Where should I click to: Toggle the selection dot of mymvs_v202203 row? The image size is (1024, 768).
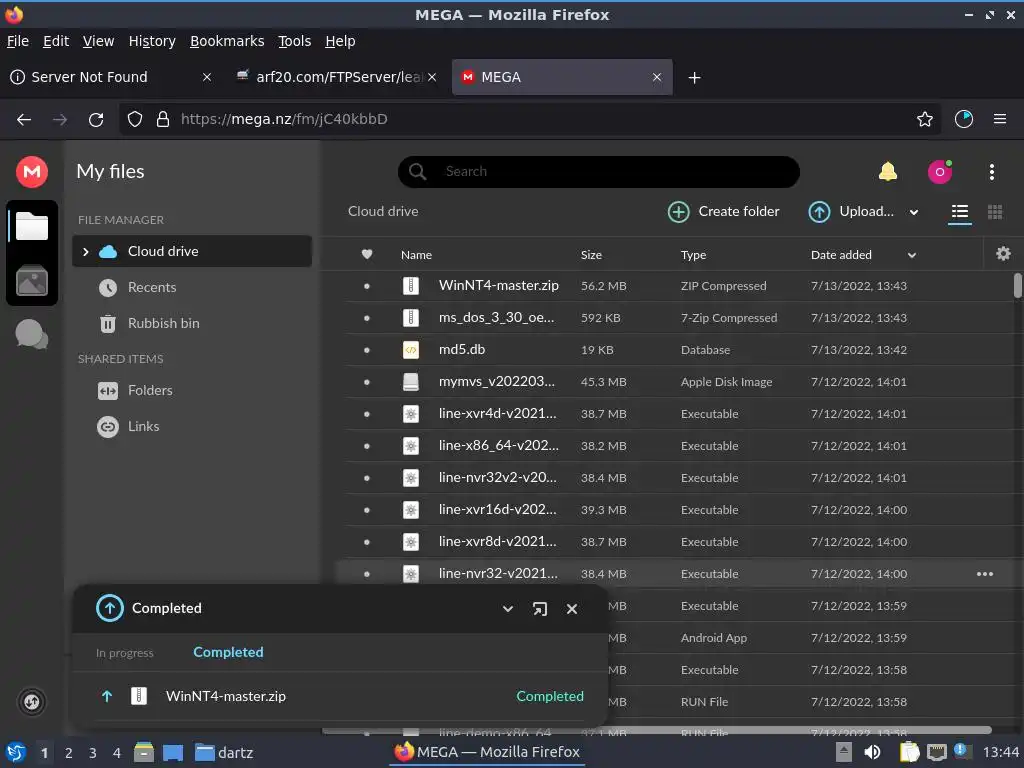tap(366, 382)
